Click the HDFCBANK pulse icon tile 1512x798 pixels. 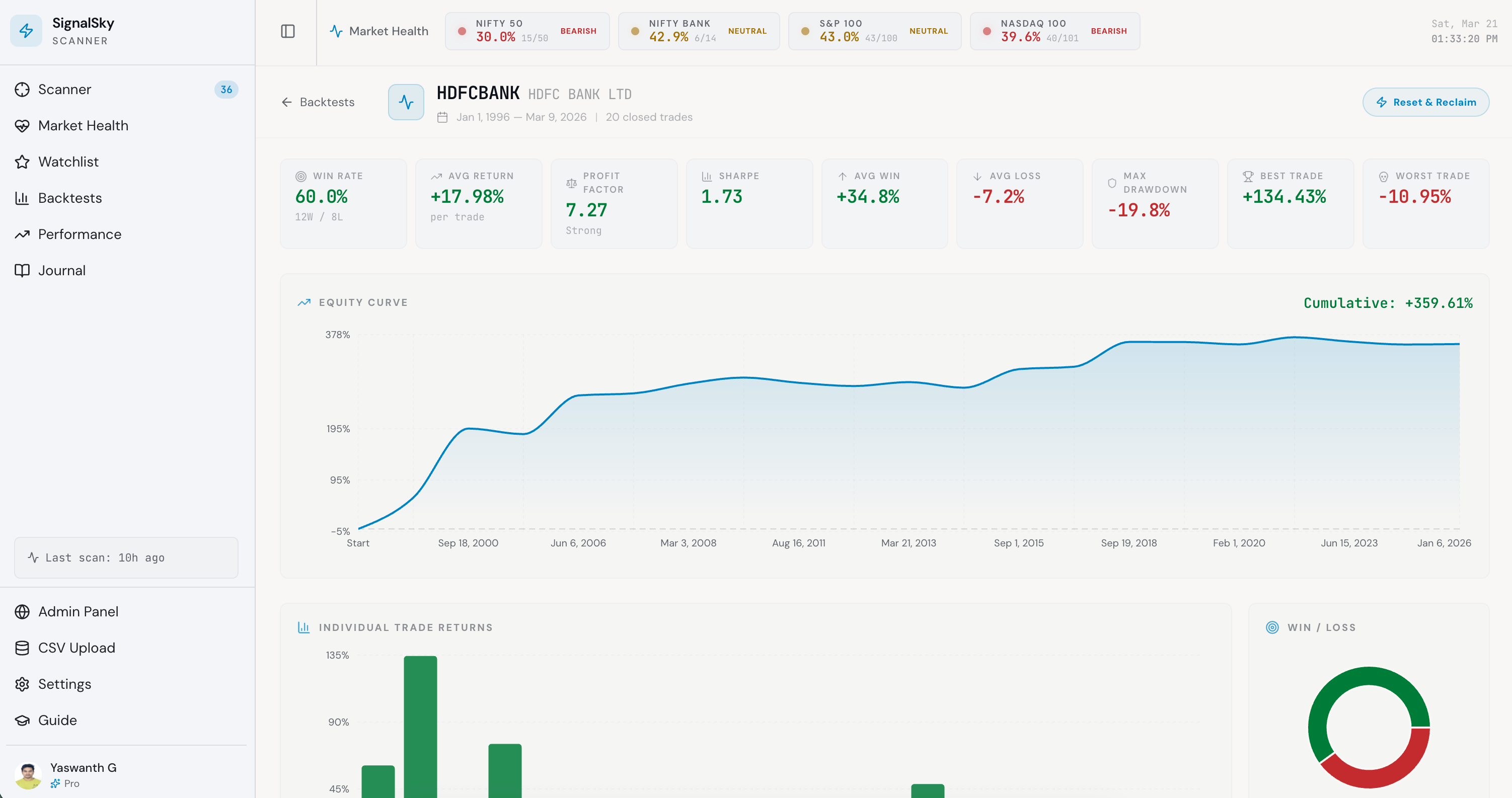[x=406, y=102]
